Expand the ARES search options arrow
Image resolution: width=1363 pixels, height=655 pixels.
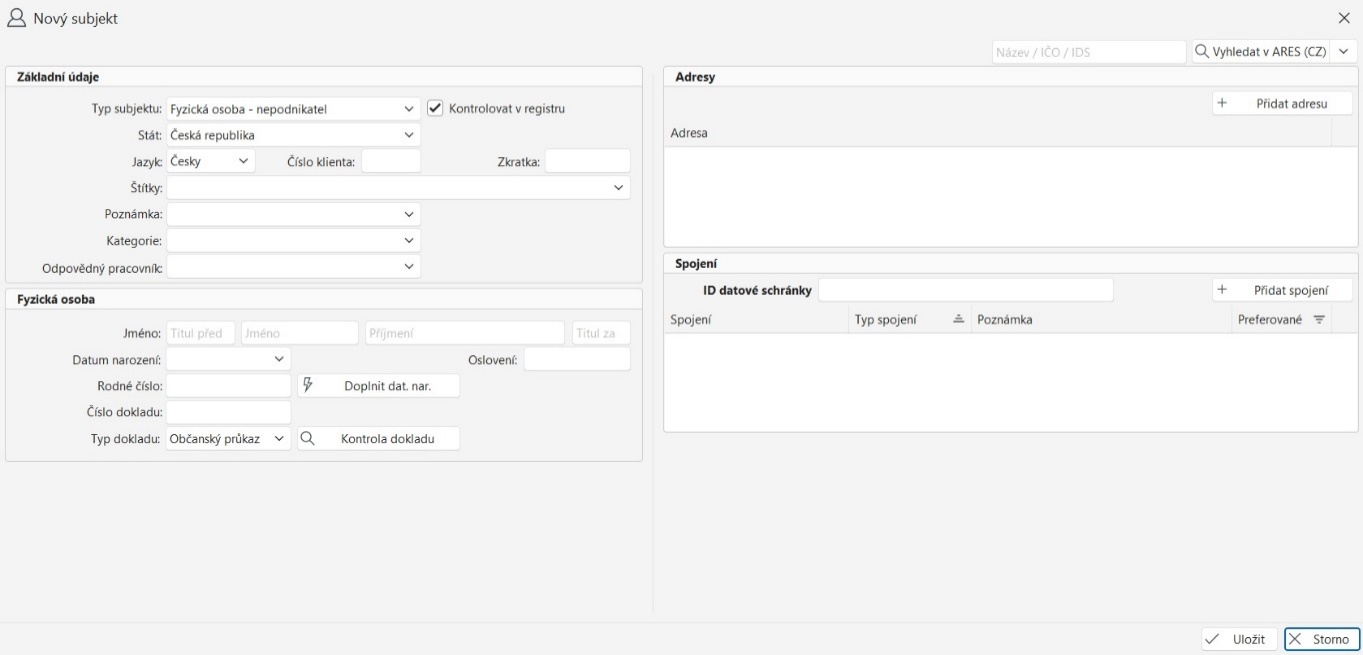tap(1344, 51)
